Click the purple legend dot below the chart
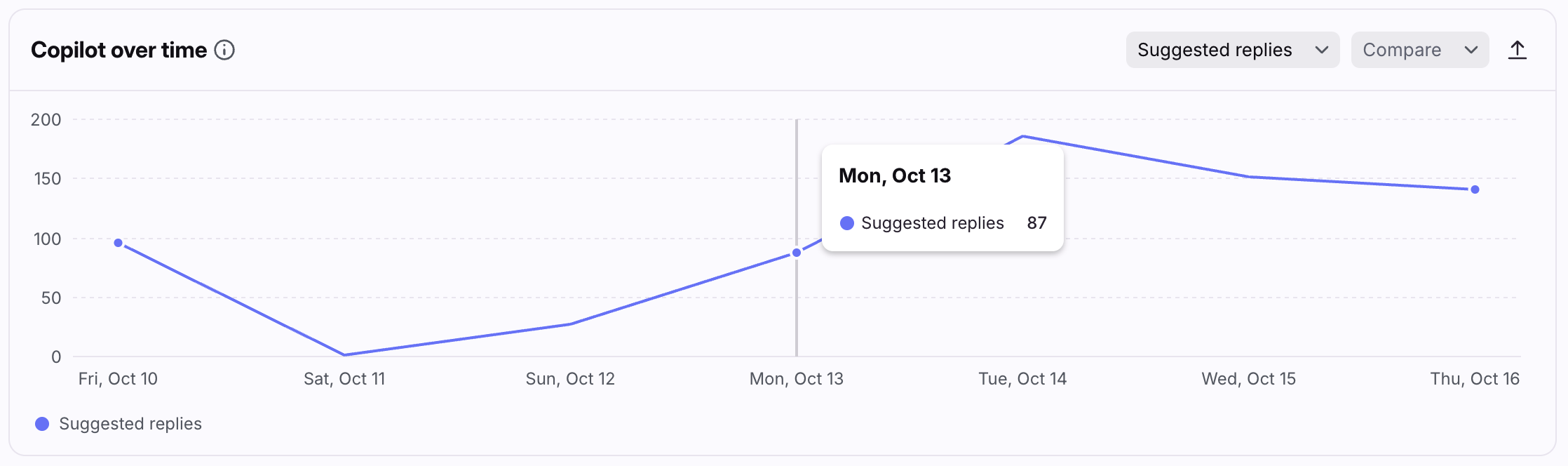The image size is (1568, 466). (42, 424)
